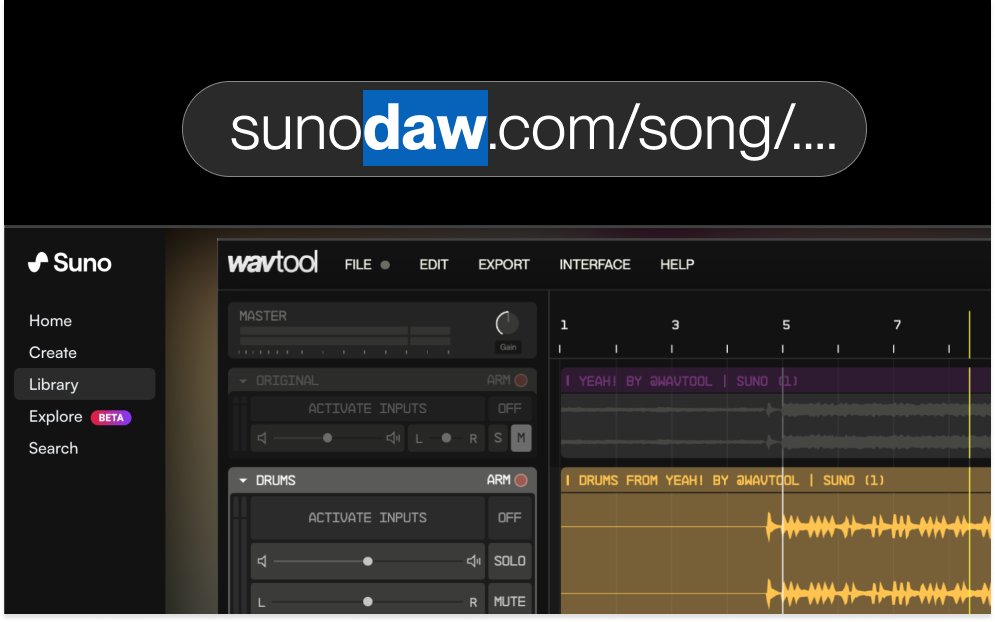Screen dimensions: 995x622
Task: Toggle the Drums track inputs OFF switch
Action: coord(510,518)
